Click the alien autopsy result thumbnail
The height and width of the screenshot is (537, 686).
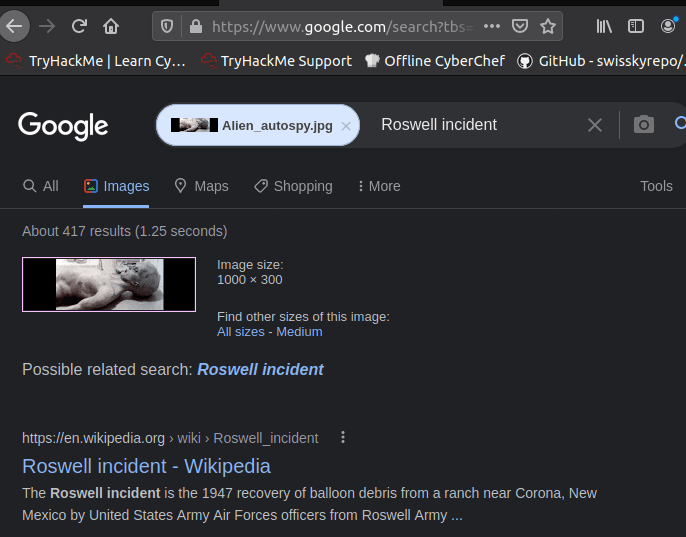pos(109,284)
